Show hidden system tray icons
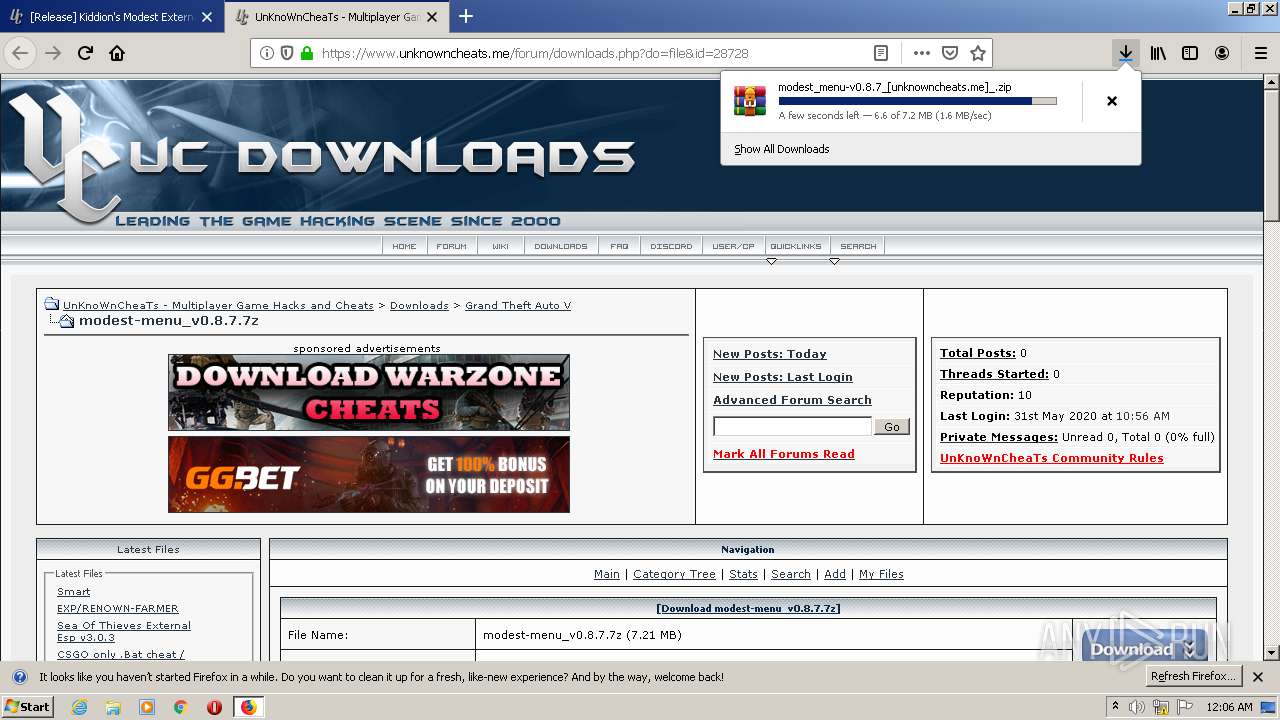 click(1115, 707)
